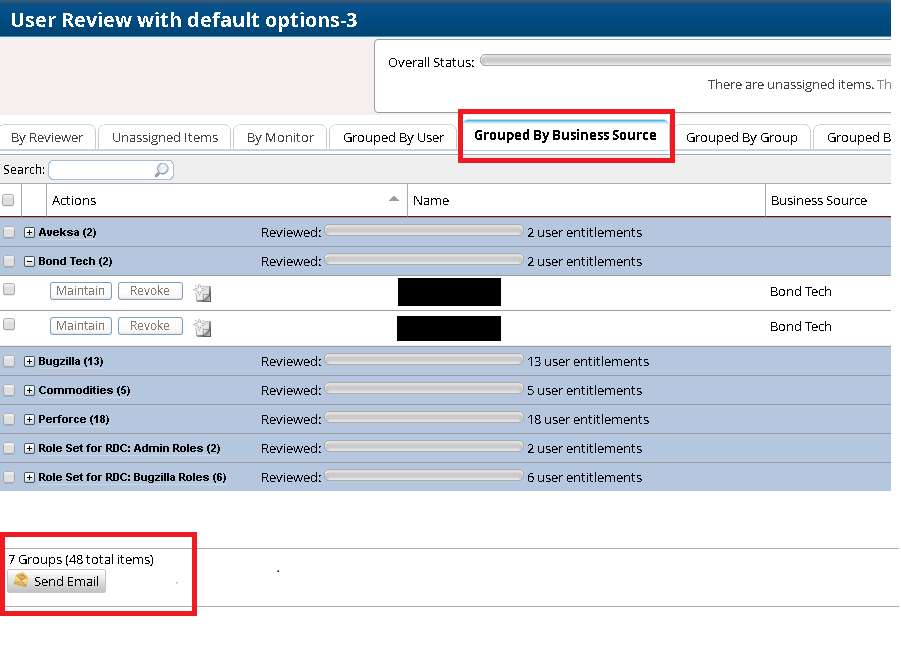The width and height of the screenshot is (901, 645).
Task: Expand the Bugzilla (13) group
Action: click(x=30, y=362)
